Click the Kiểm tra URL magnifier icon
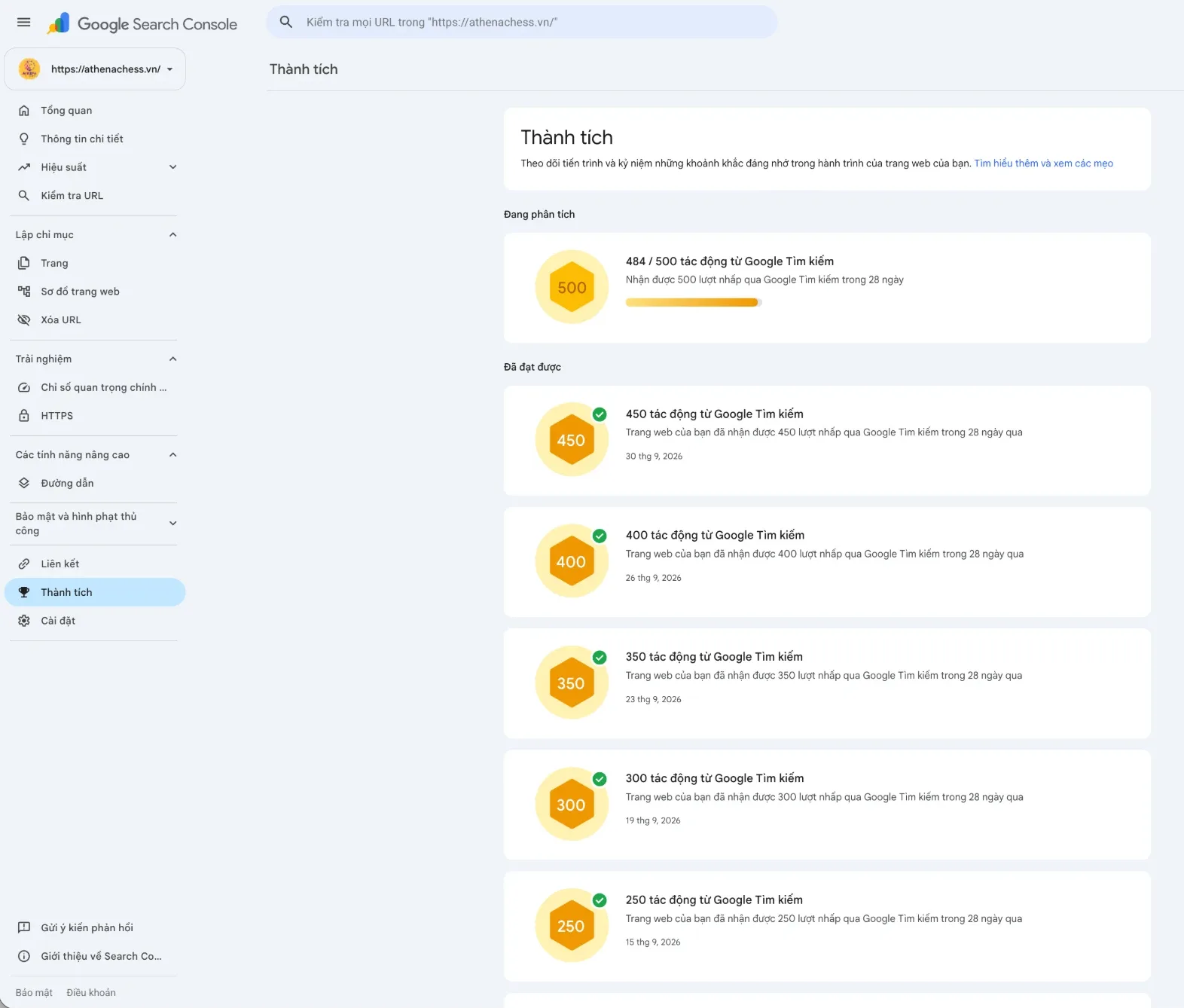Viewport: 1184px width, 1008px height. (24, 196)
